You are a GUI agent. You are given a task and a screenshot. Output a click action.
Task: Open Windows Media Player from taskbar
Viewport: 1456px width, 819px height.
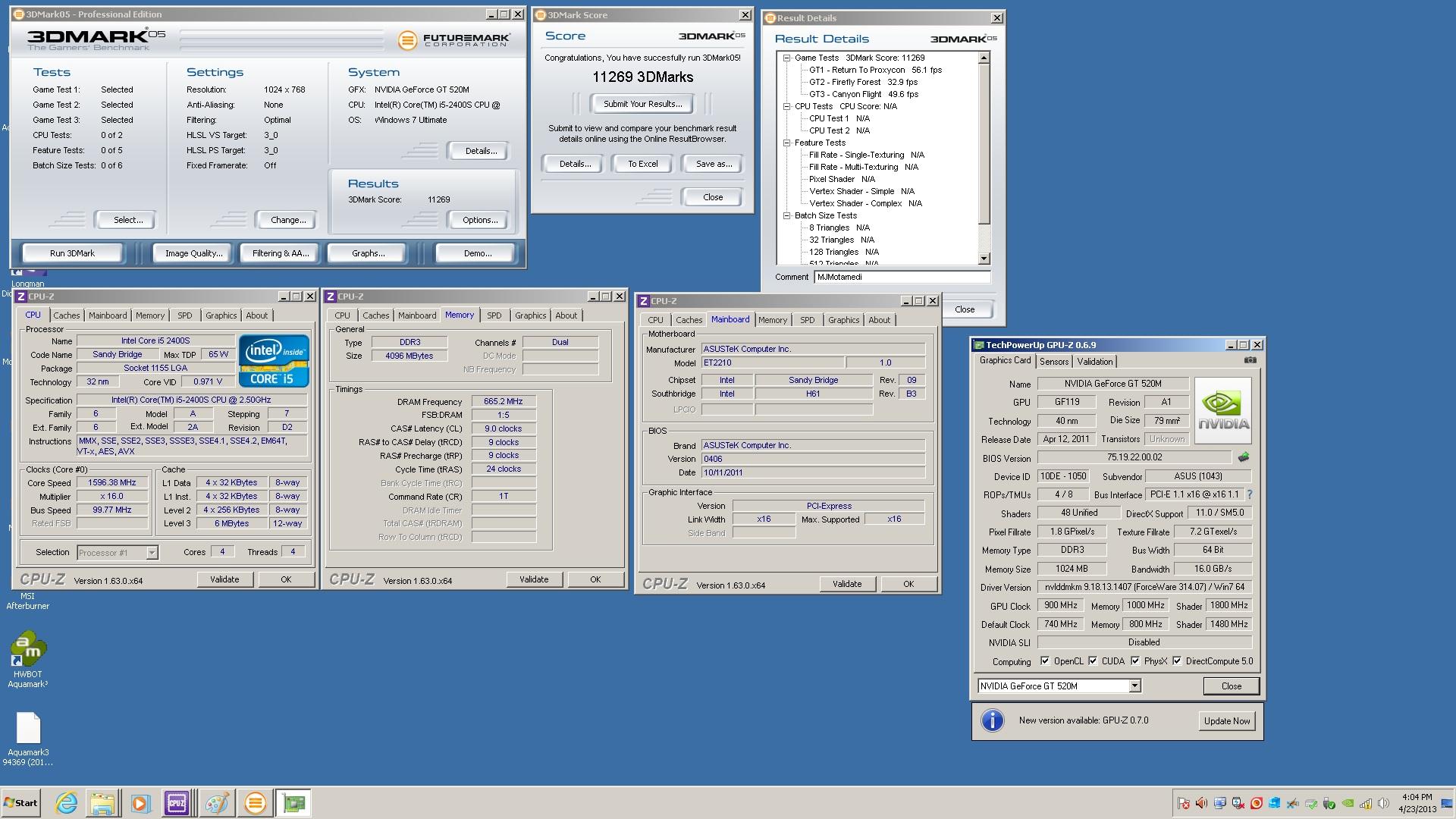point(140,803)
